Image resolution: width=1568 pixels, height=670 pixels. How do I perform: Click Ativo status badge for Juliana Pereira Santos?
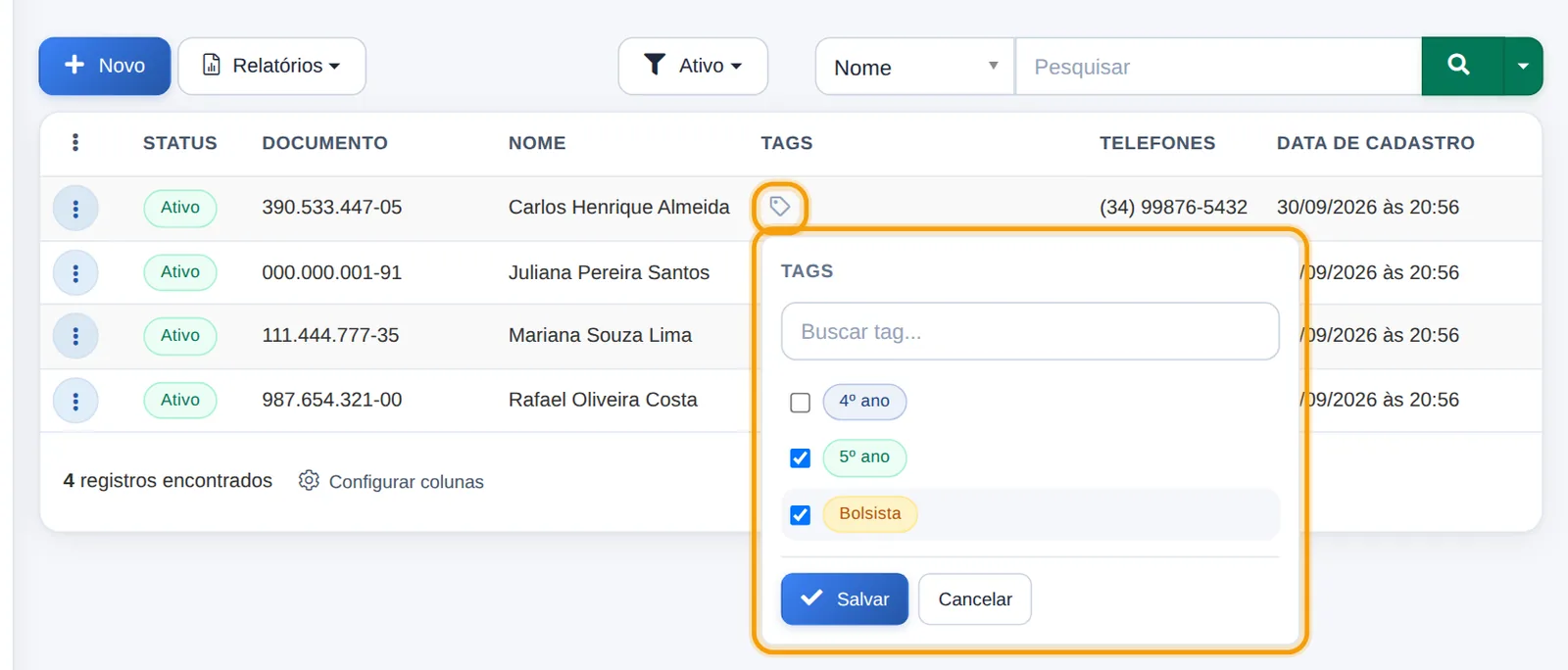click(x=180, y=272)
